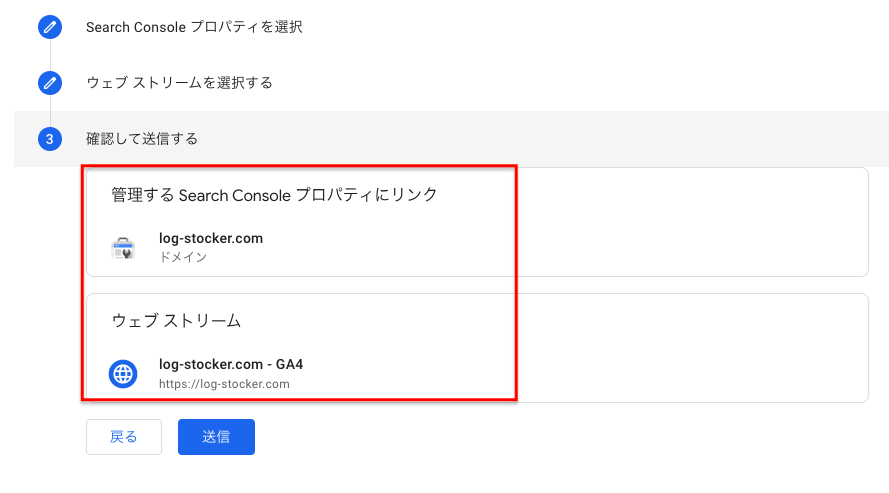Open the https://log-stocker.com stream URL
This screenshot has height=493, width=889.
click(224, 384)
